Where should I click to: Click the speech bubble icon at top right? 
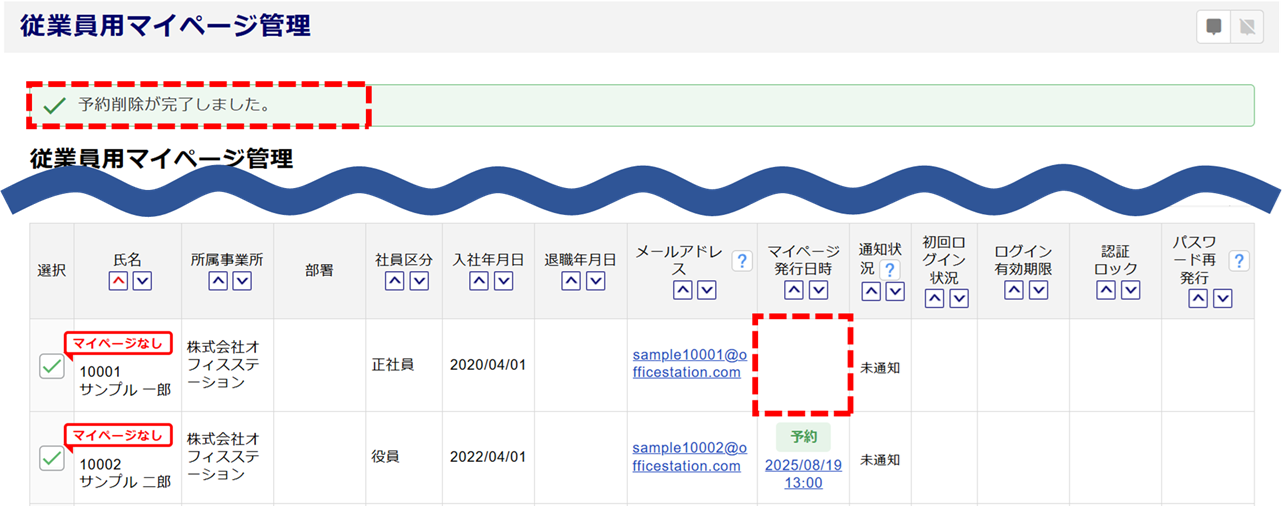point(1213,27)
